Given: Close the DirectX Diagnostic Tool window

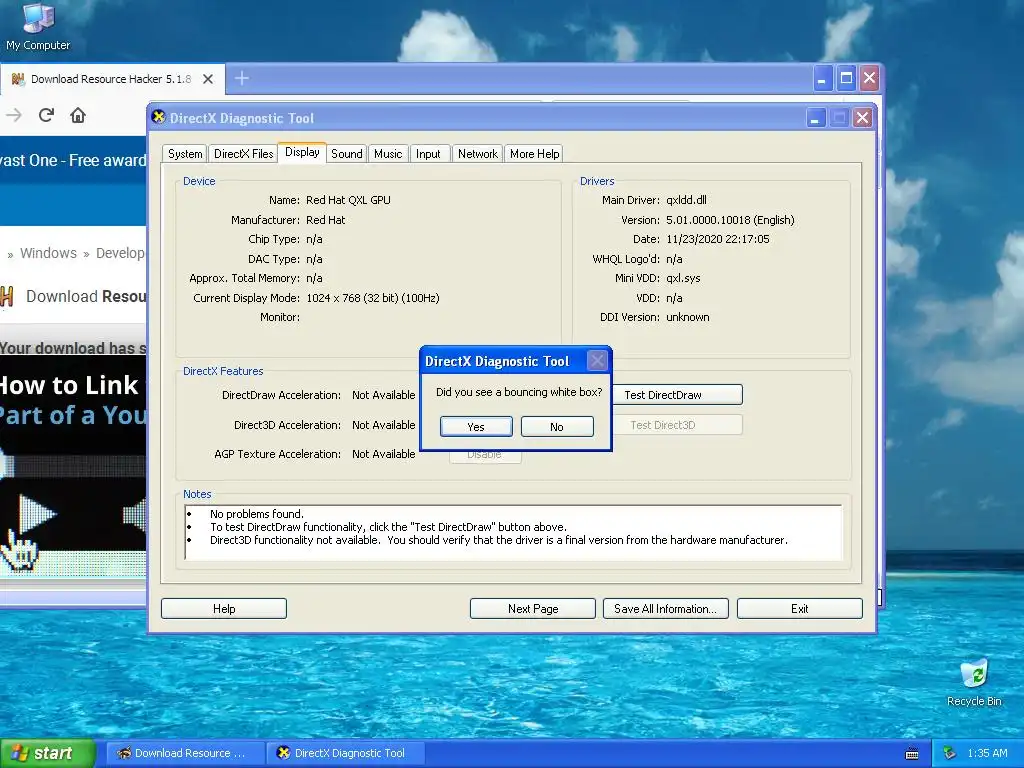Looking at the screenshot, I should [x=862, y=118].
